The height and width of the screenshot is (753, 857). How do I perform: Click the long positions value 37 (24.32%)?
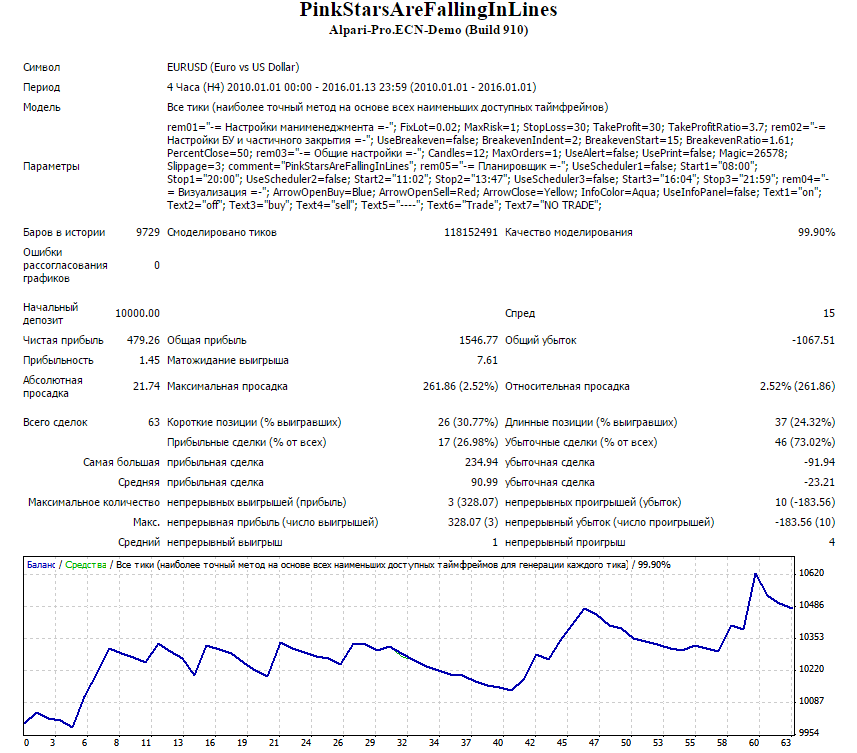coord(805,422)
